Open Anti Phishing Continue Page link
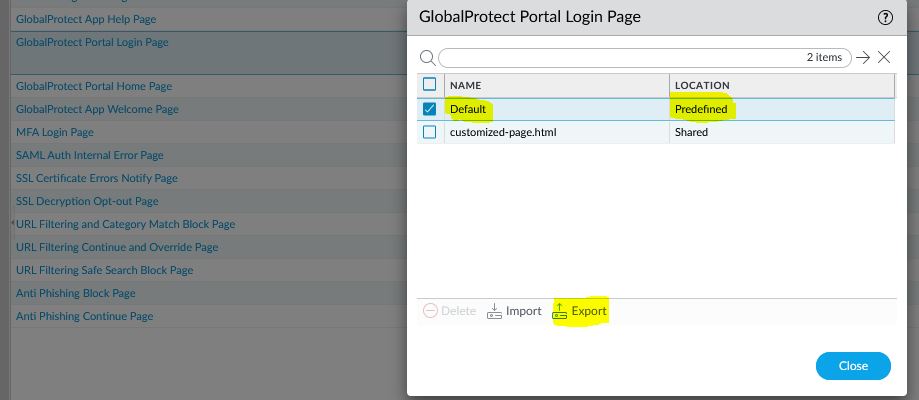Image resolution: width=919 pixels, height=400 pixels. [84, 316]
